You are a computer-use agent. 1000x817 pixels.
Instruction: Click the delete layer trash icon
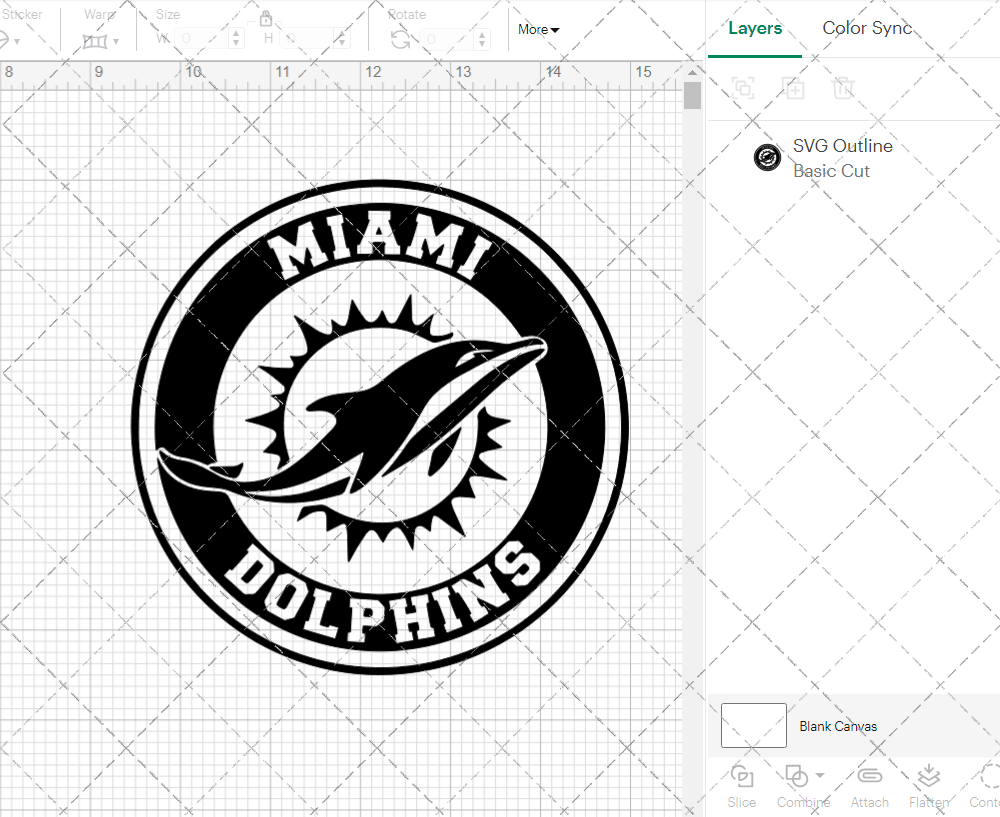coord(844,88)
